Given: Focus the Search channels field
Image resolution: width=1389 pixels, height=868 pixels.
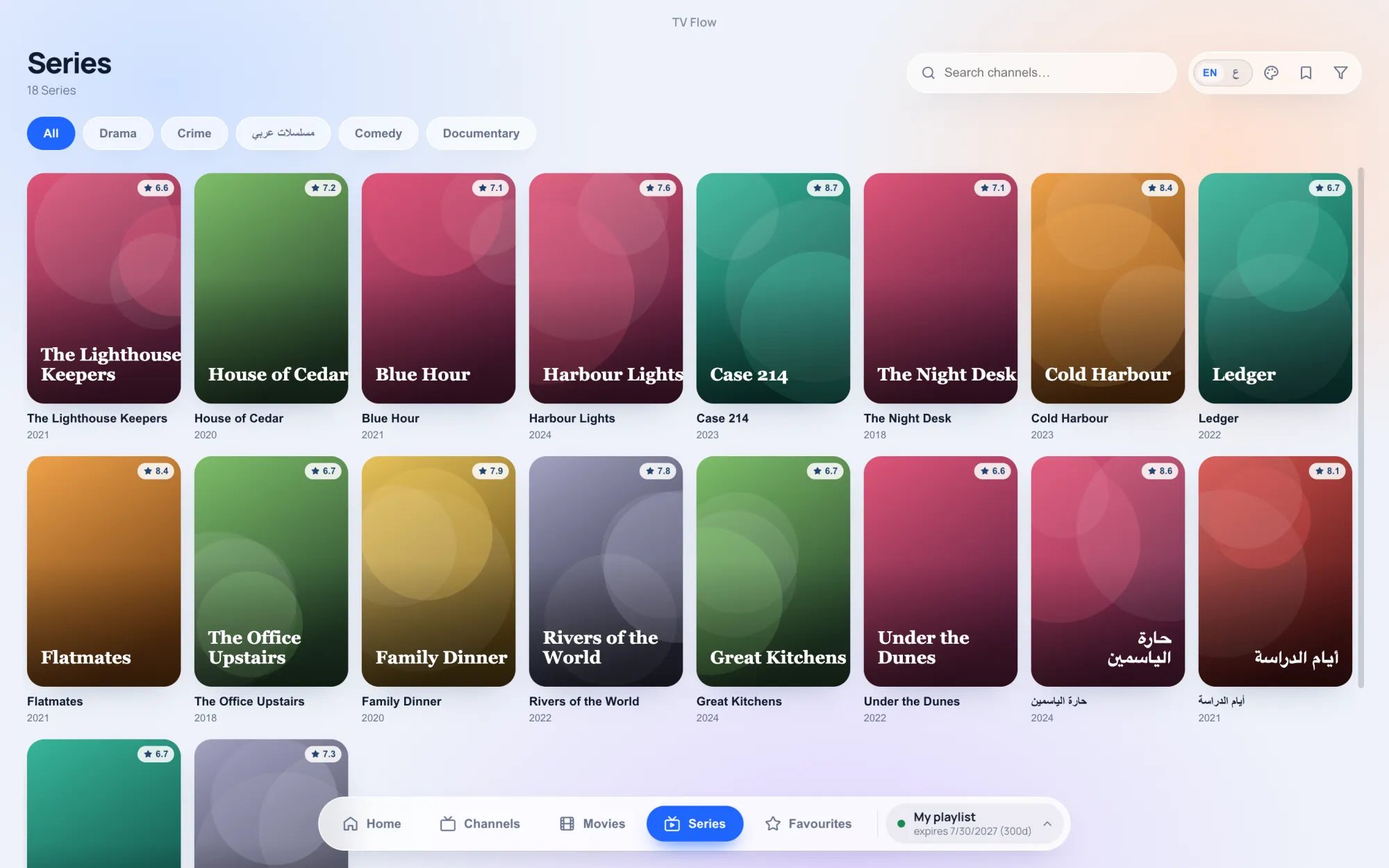Looking at the screenshot, I should [1042, 73].
